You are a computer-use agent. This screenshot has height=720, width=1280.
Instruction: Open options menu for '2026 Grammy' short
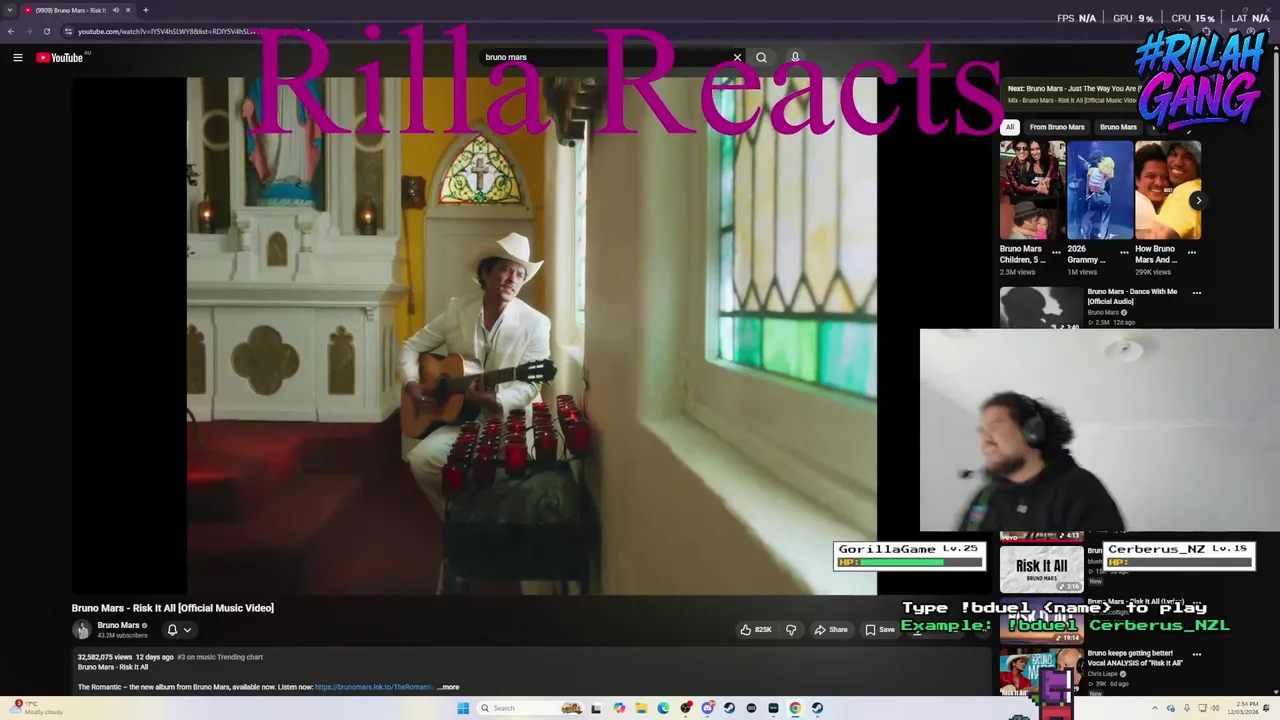click(x=1124, y=252)
